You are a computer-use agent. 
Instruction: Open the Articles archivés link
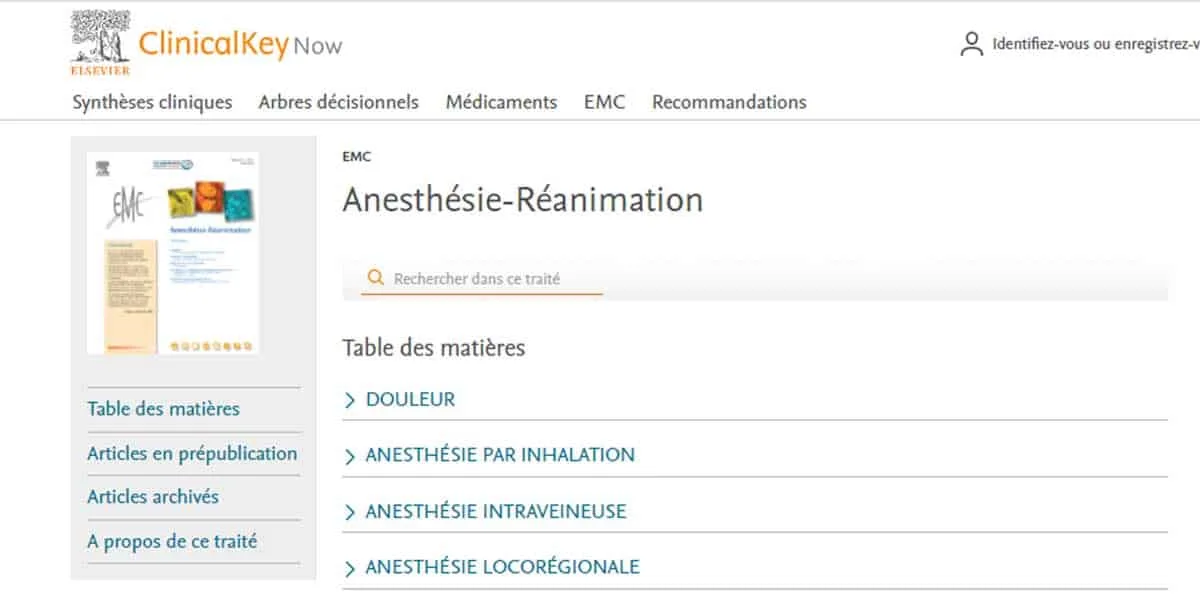point(153,497)
